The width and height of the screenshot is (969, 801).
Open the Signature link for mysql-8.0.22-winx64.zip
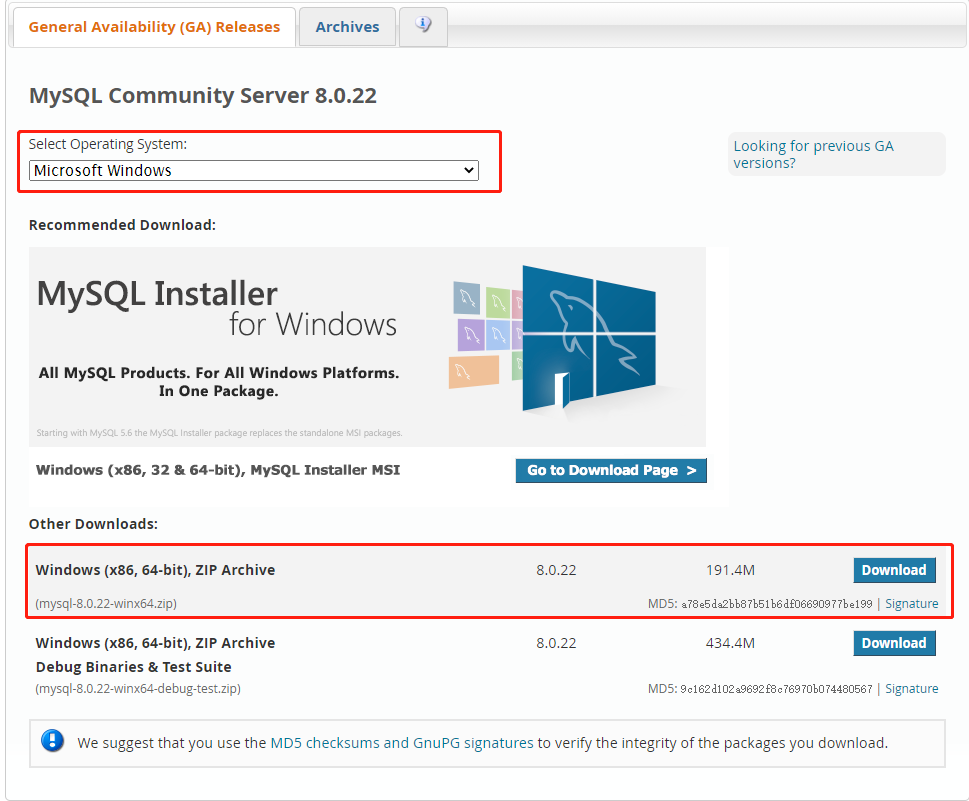(911, 604)
